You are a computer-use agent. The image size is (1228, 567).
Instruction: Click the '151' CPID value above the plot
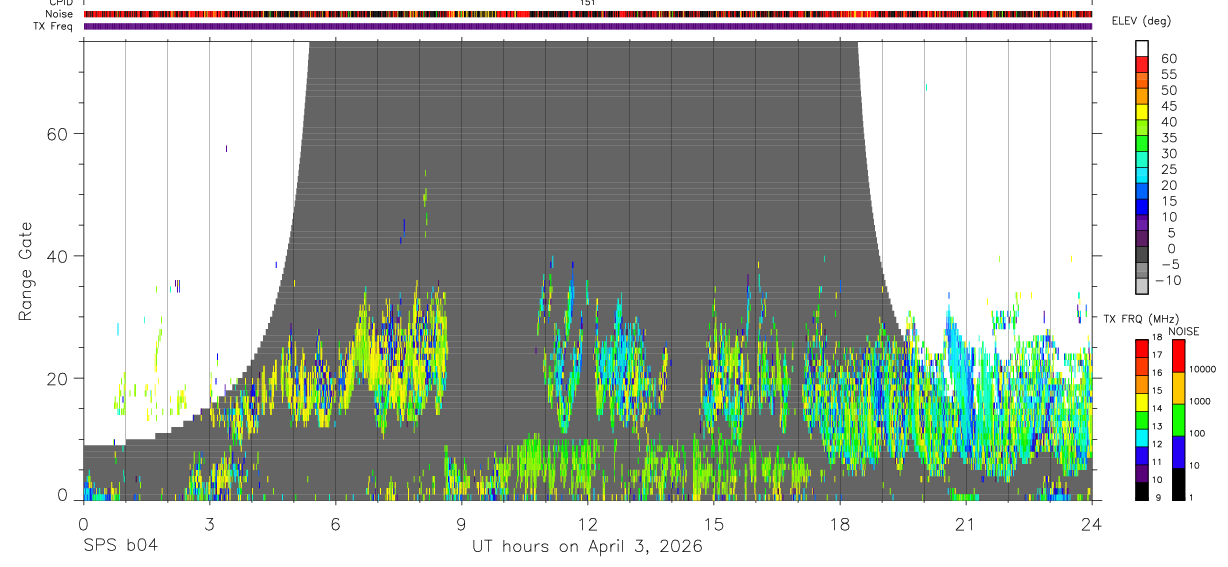point(587,3)
